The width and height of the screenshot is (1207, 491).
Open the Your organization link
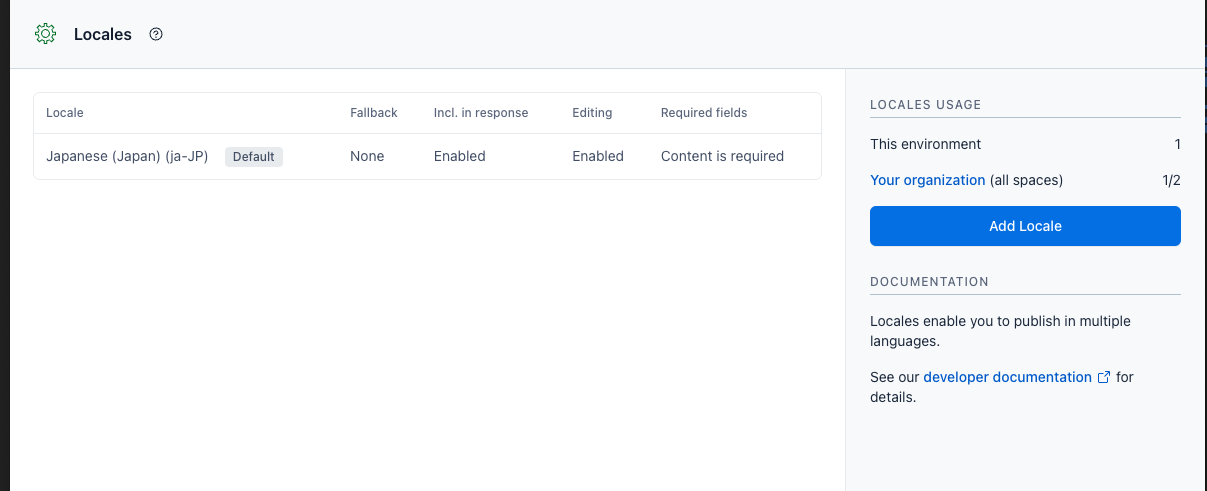tap(928, 180)
